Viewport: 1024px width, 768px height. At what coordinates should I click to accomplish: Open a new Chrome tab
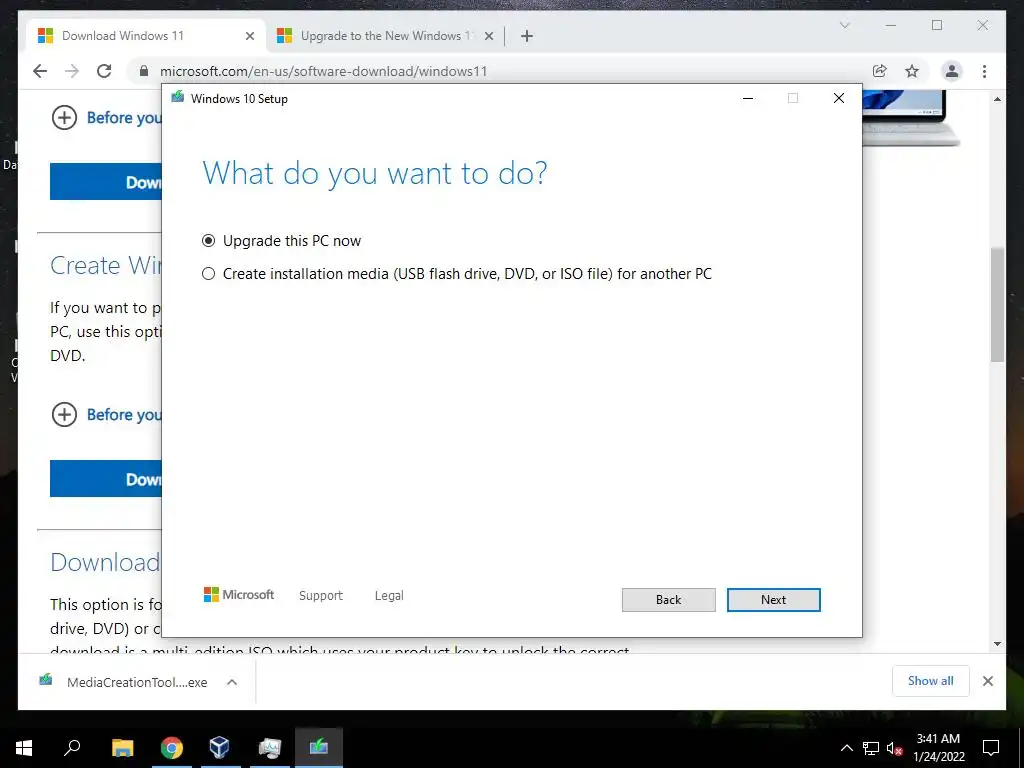pyautogui.click(x=527, y=36)
